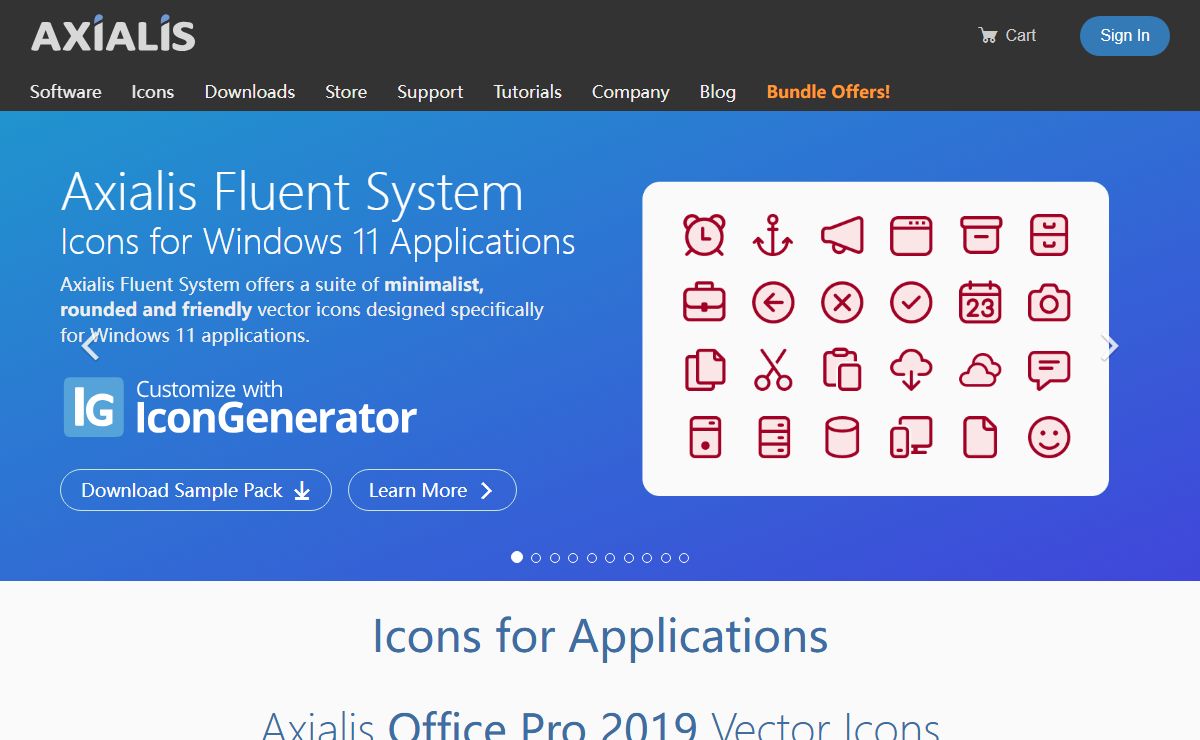Screen dimensions: 1200x740
Task: Click the chat comment bubble icon
Action: click(1049, 371)
